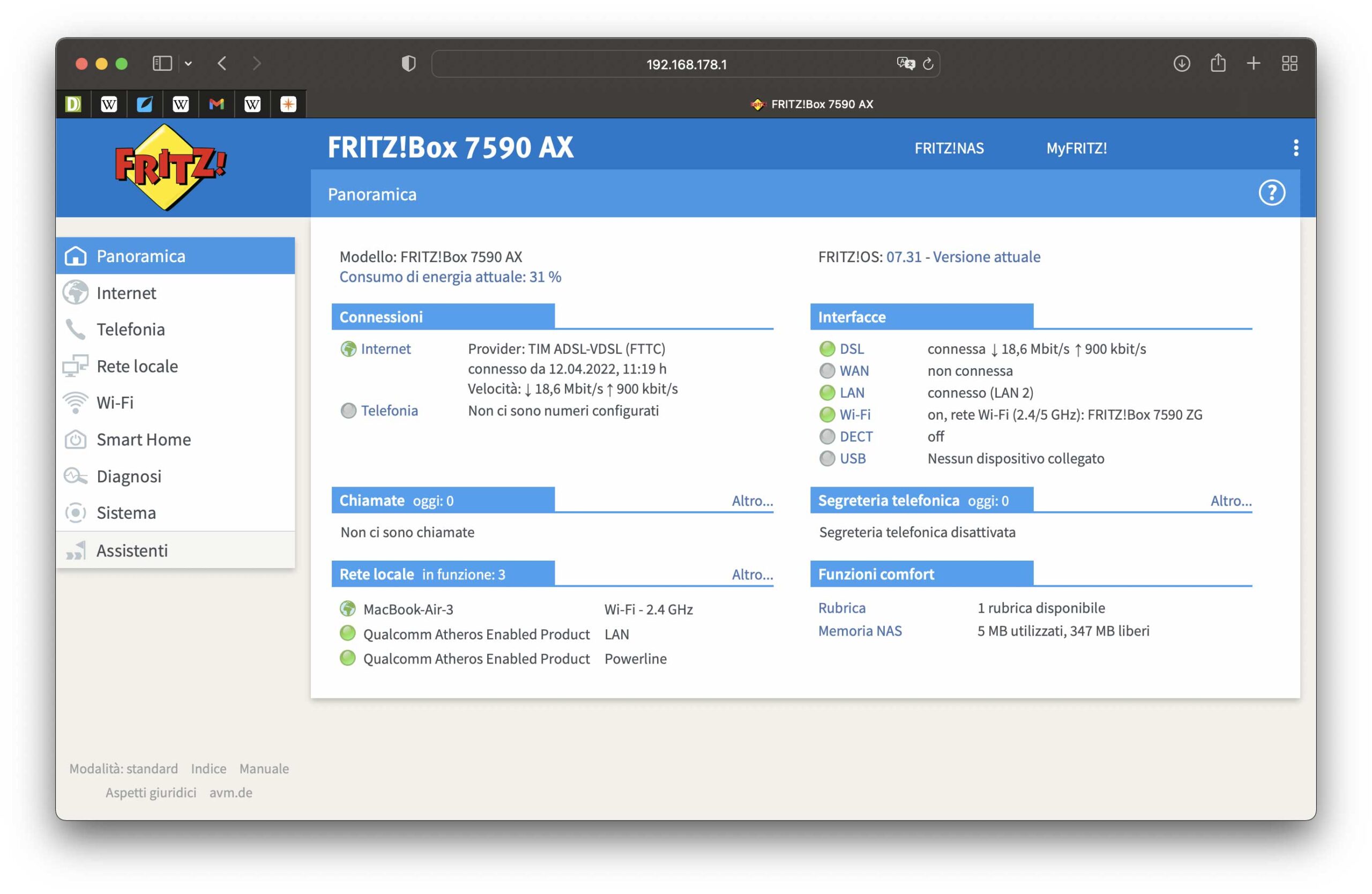Screen dimensions: 1372x894
Task: Open Safari downloads icon
Action: [x=1181, y=63]
